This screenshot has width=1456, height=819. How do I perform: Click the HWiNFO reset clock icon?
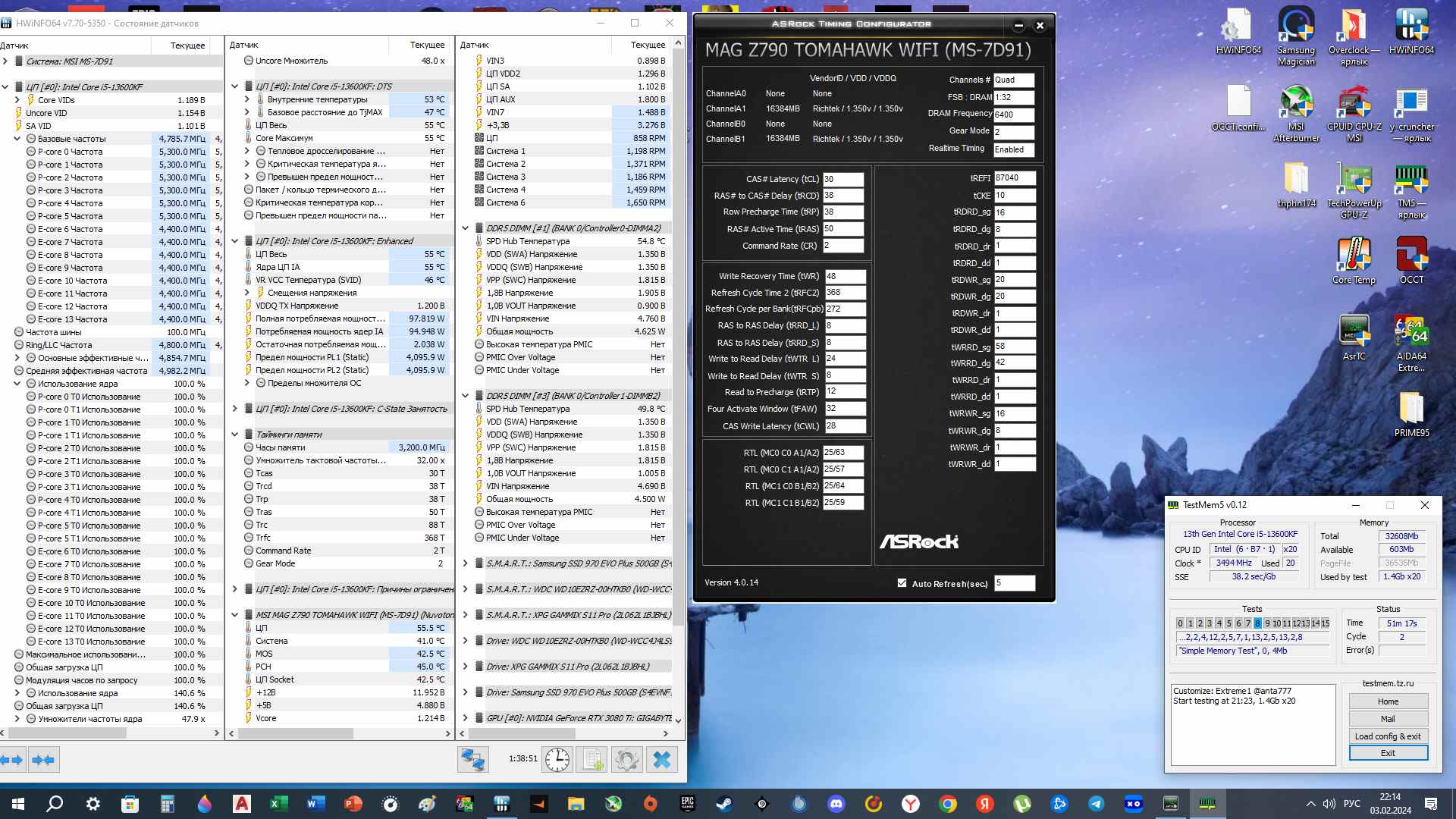pyautogui.click(x=557, y=759)
